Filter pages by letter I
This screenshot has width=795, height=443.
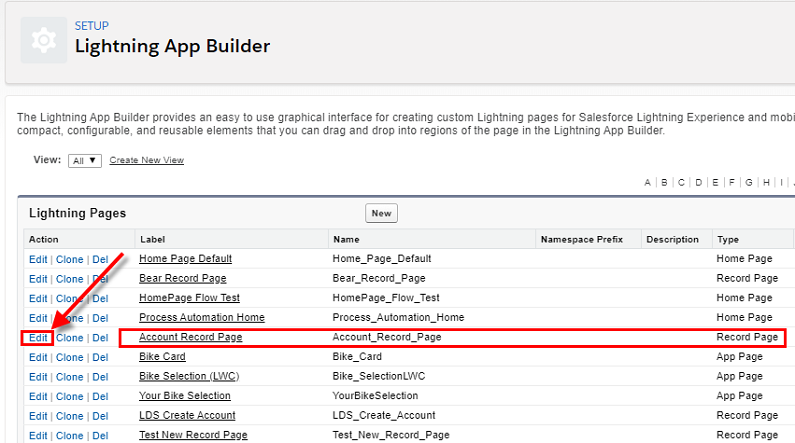[x=781, y=182]
